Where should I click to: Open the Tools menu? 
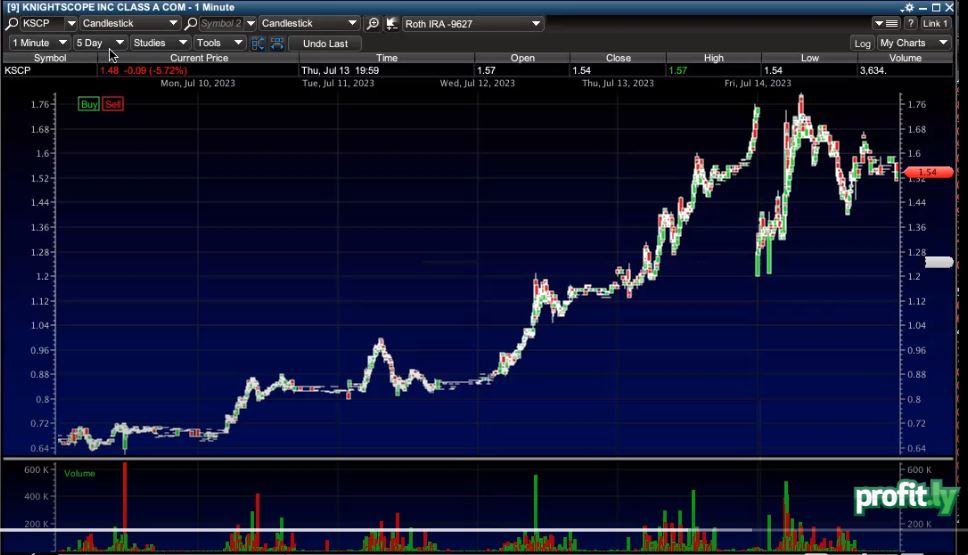click(219, 43)
